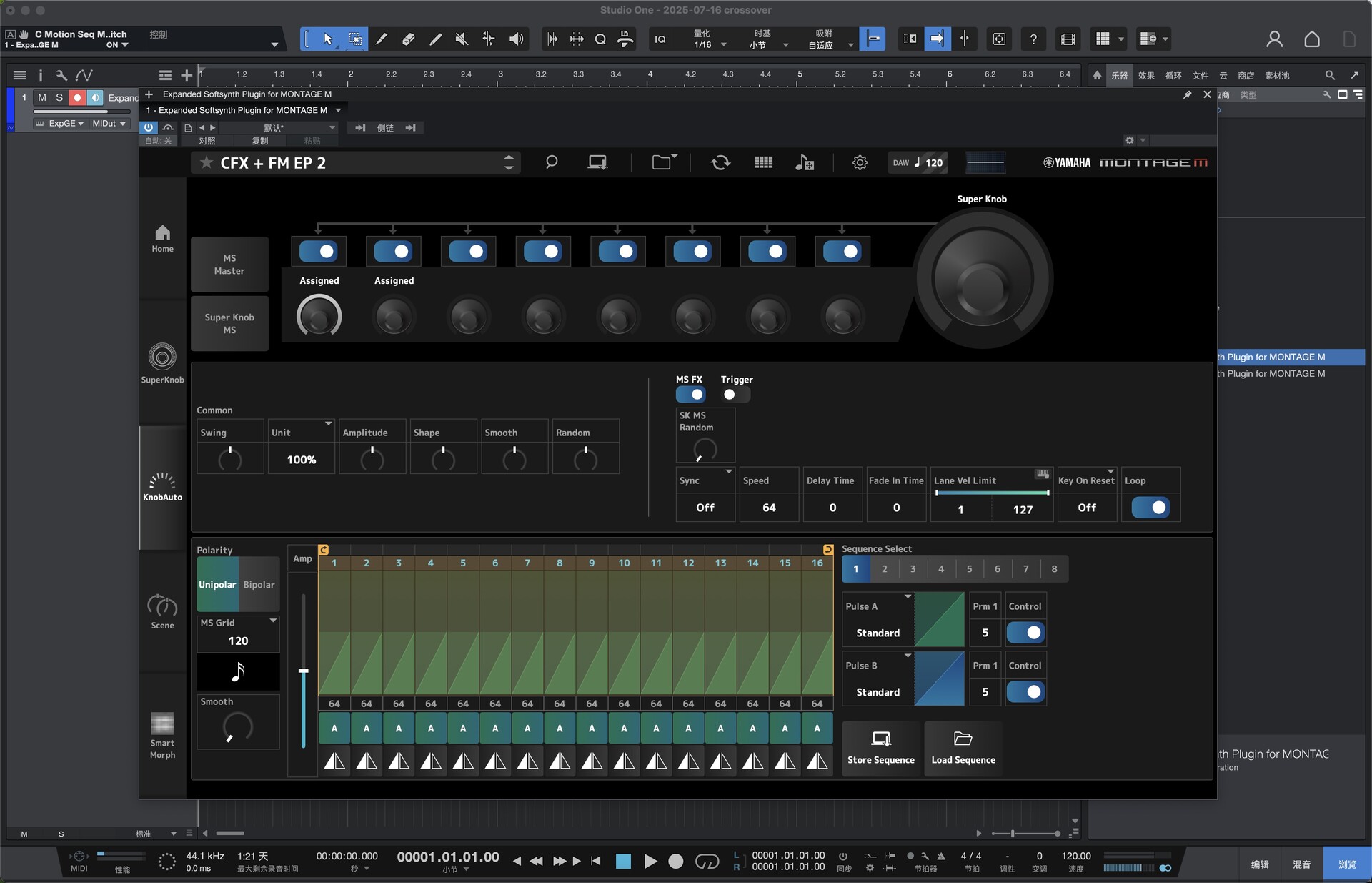Open the plugin grid view icon

pyautogui.click(x=763, y=163)
